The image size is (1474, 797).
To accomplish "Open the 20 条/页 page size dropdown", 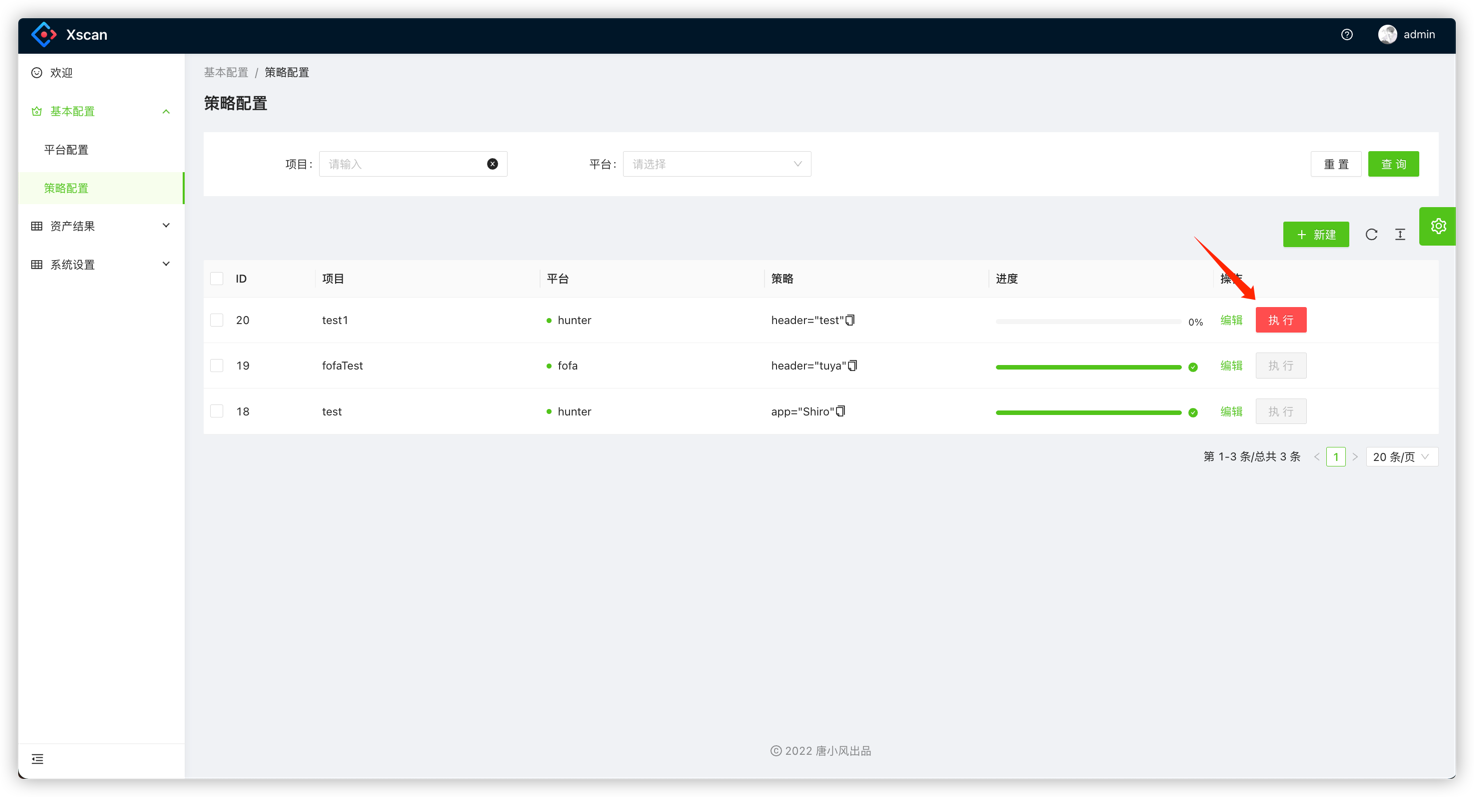I will point(1402,457).
